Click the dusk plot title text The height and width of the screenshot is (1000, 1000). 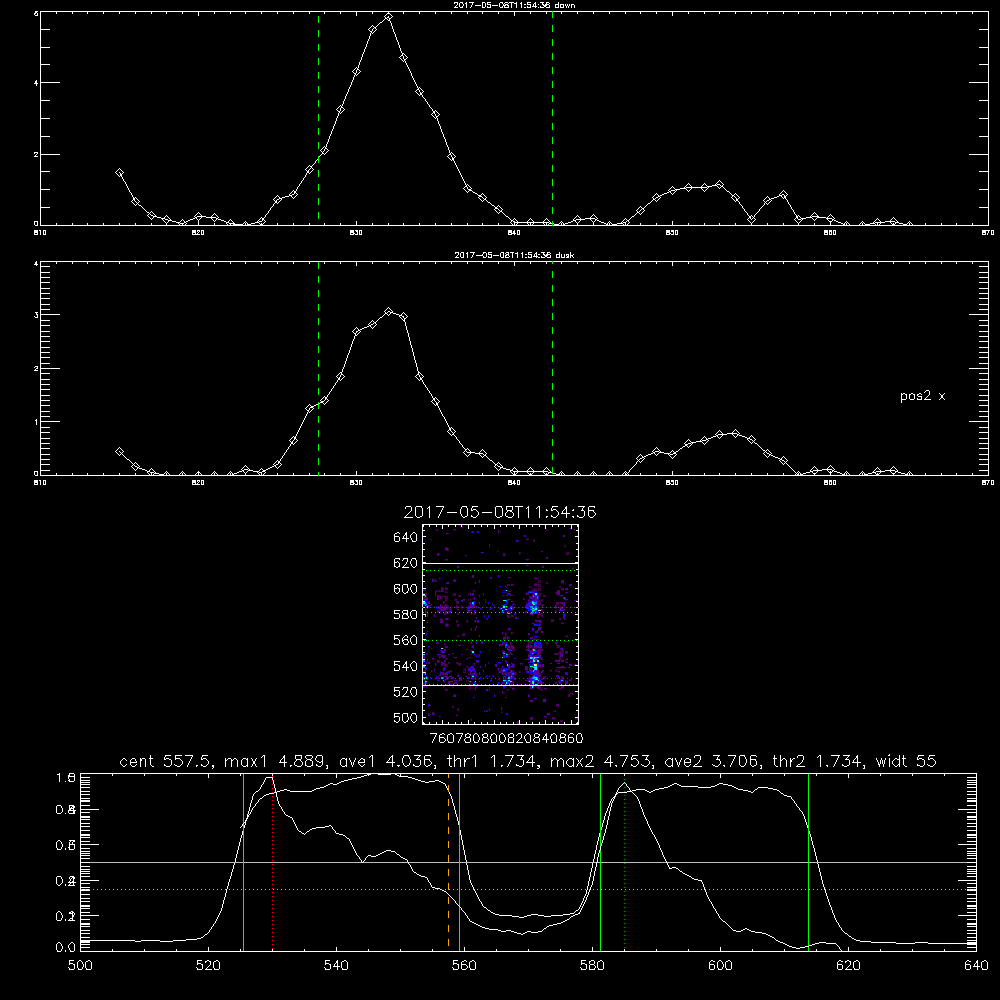[x=514, y=255]
